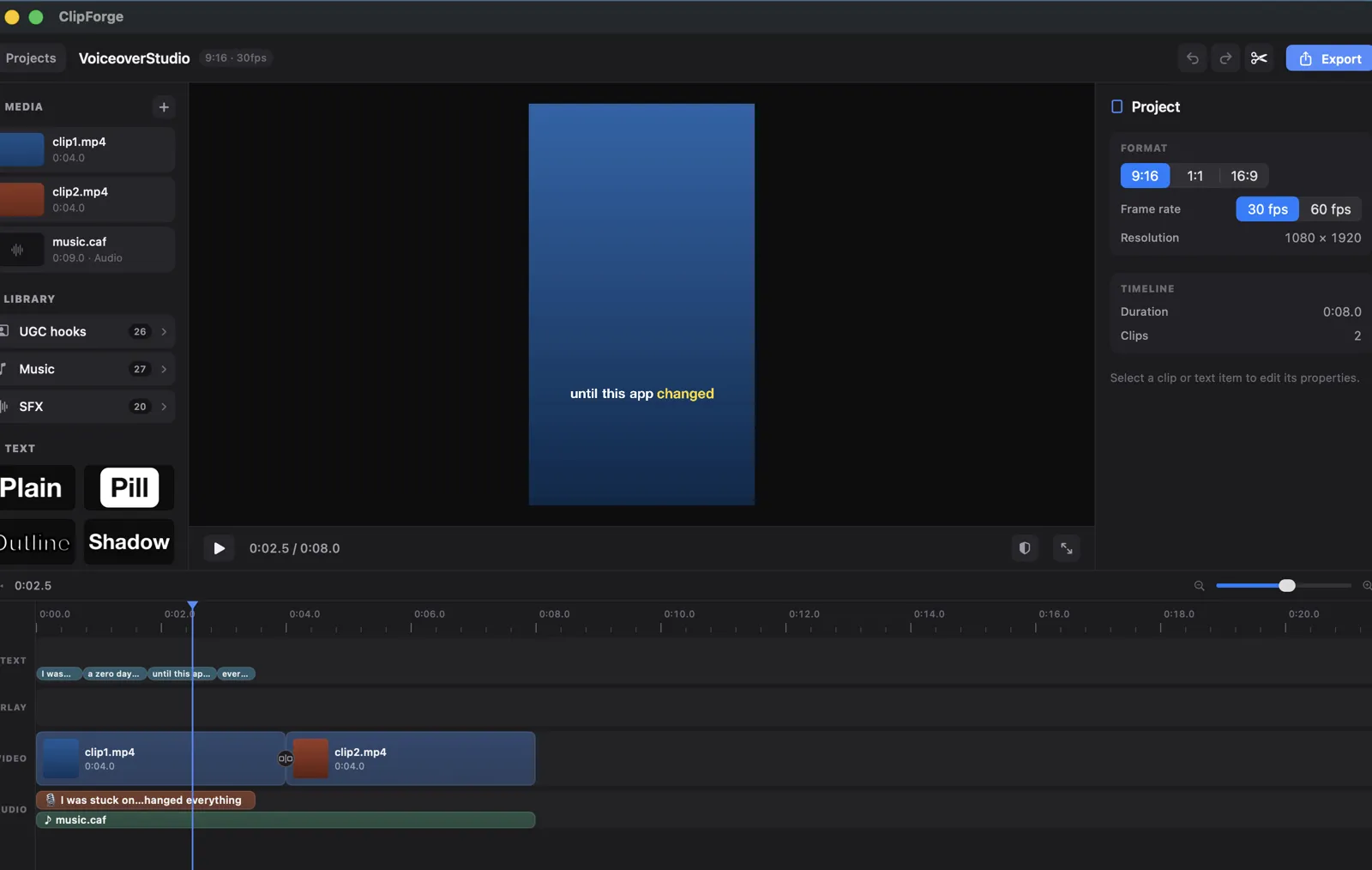Select 16:9 format option
Screen dimensions: 1372x870
pyautogui.click(x=1244, y=176)
